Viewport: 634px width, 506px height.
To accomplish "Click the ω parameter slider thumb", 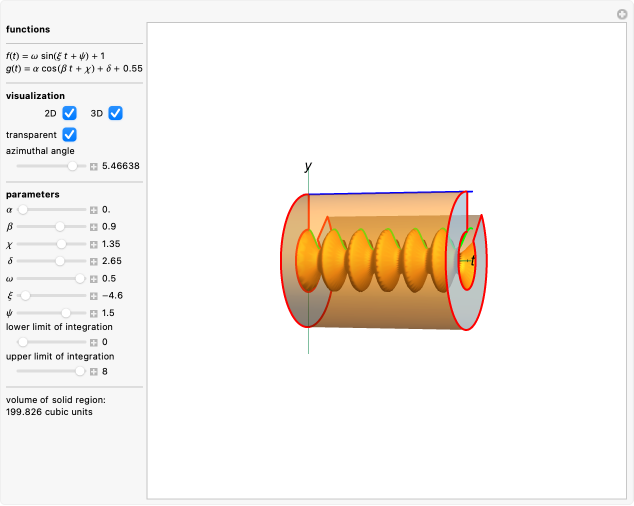I will click(x=80, y=278).
